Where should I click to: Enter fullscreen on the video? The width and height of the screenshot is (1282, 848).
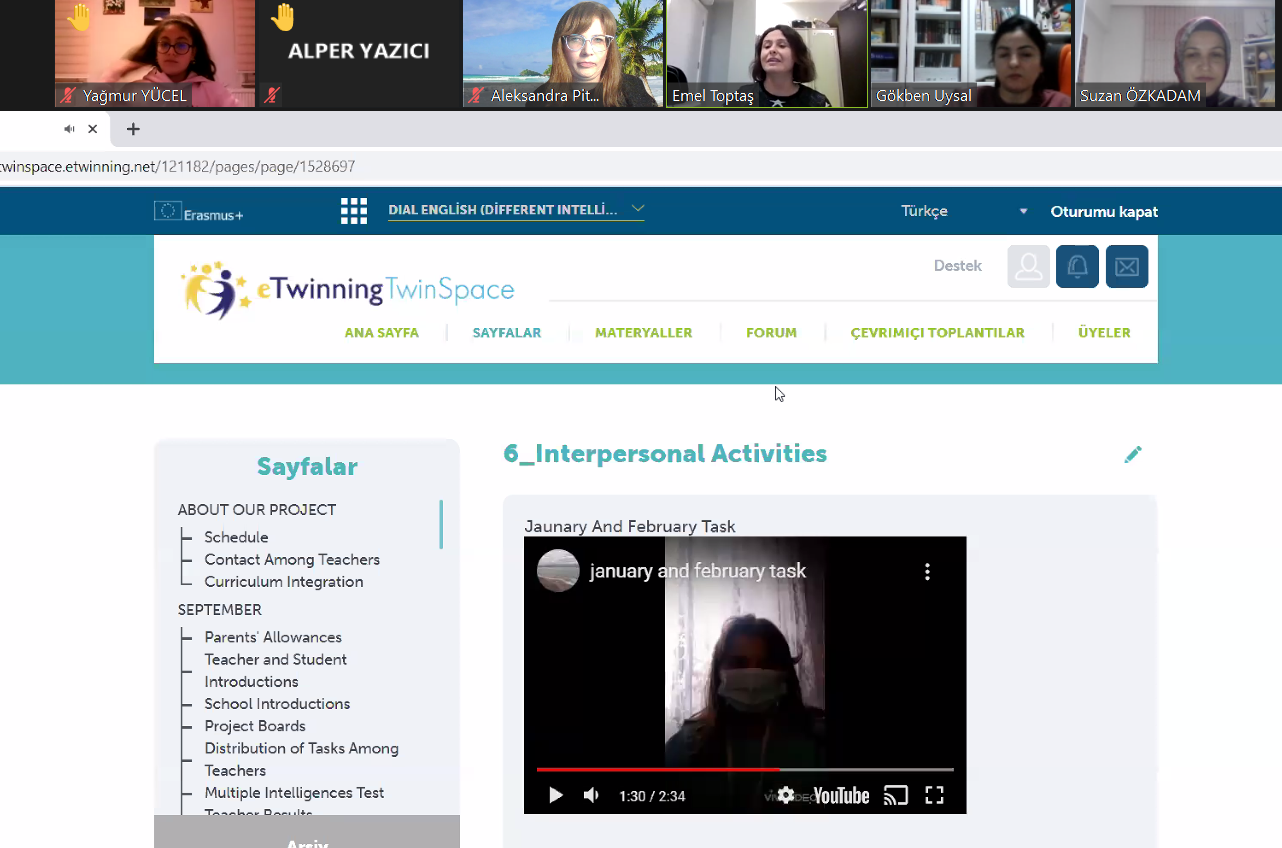pyautogui.click(x=934, y=796)
